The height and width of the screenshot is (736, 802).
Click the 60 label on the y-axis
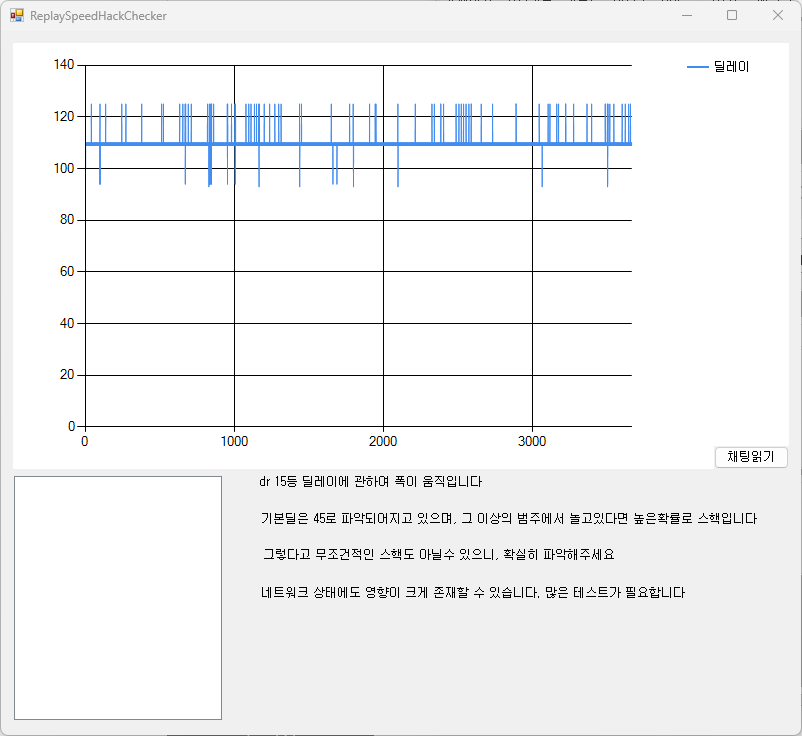pyautogui.click(x=67, y=271)
